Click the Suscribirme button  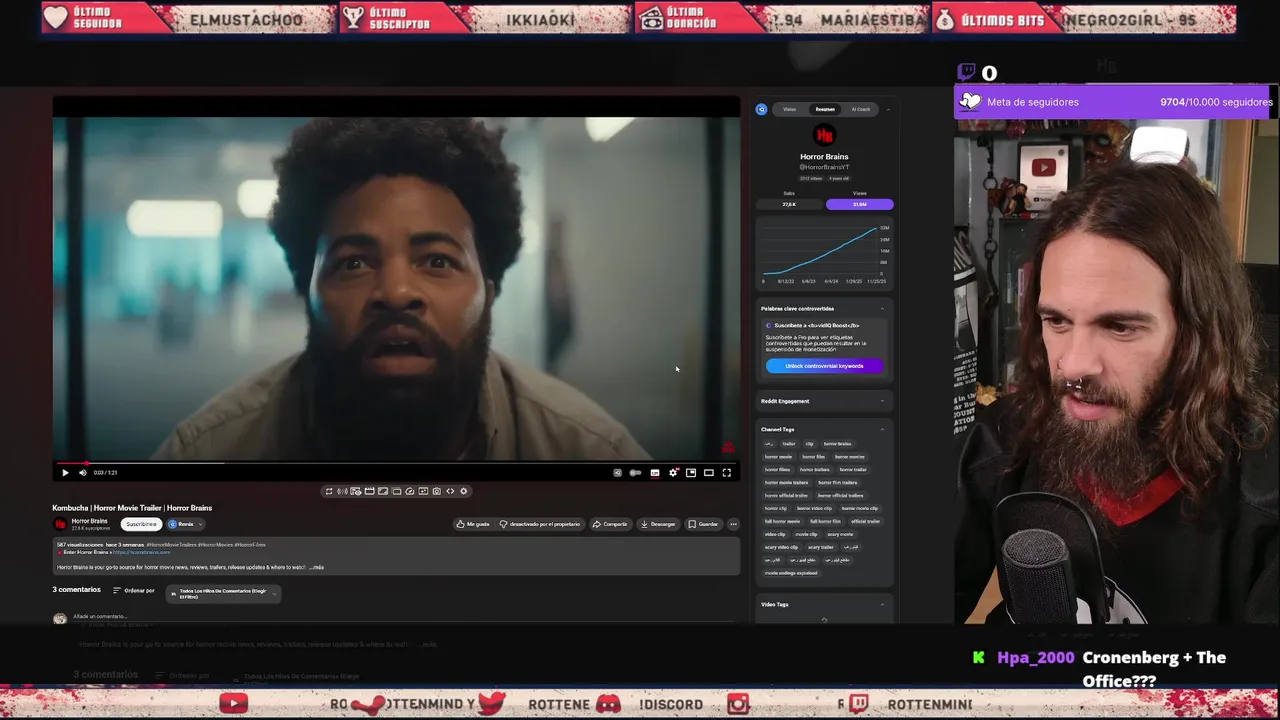(141, 524)
